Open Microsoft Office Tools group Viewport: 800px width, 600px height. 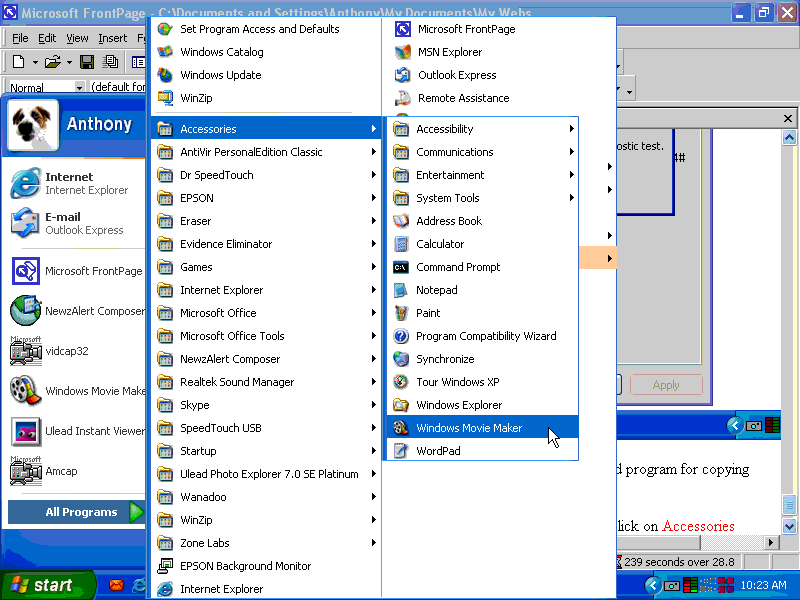[266, 336]
